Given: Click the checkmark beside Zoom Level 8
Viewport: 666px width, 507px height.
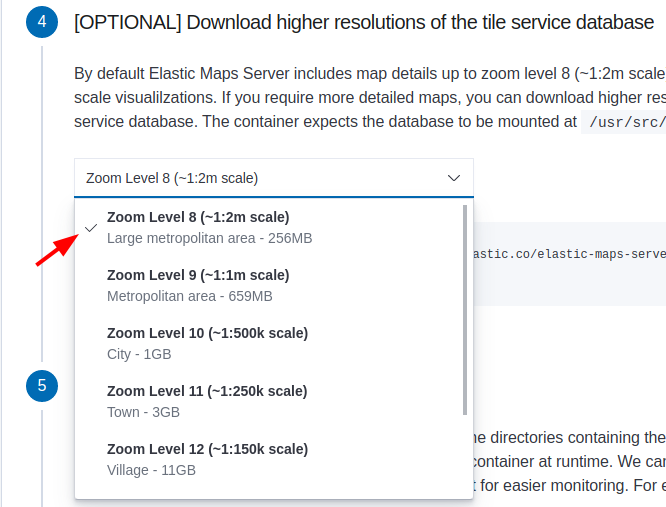Looking at the screenshot, I should tap(91, 228).
